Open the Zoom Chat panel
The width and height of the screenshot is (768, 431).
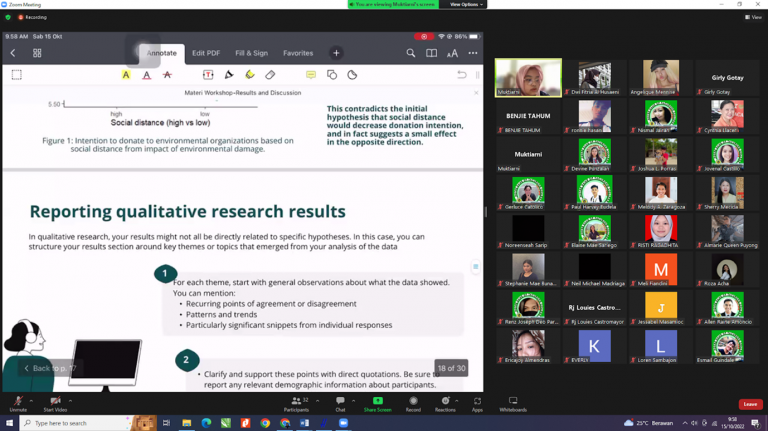coord(340,404)
